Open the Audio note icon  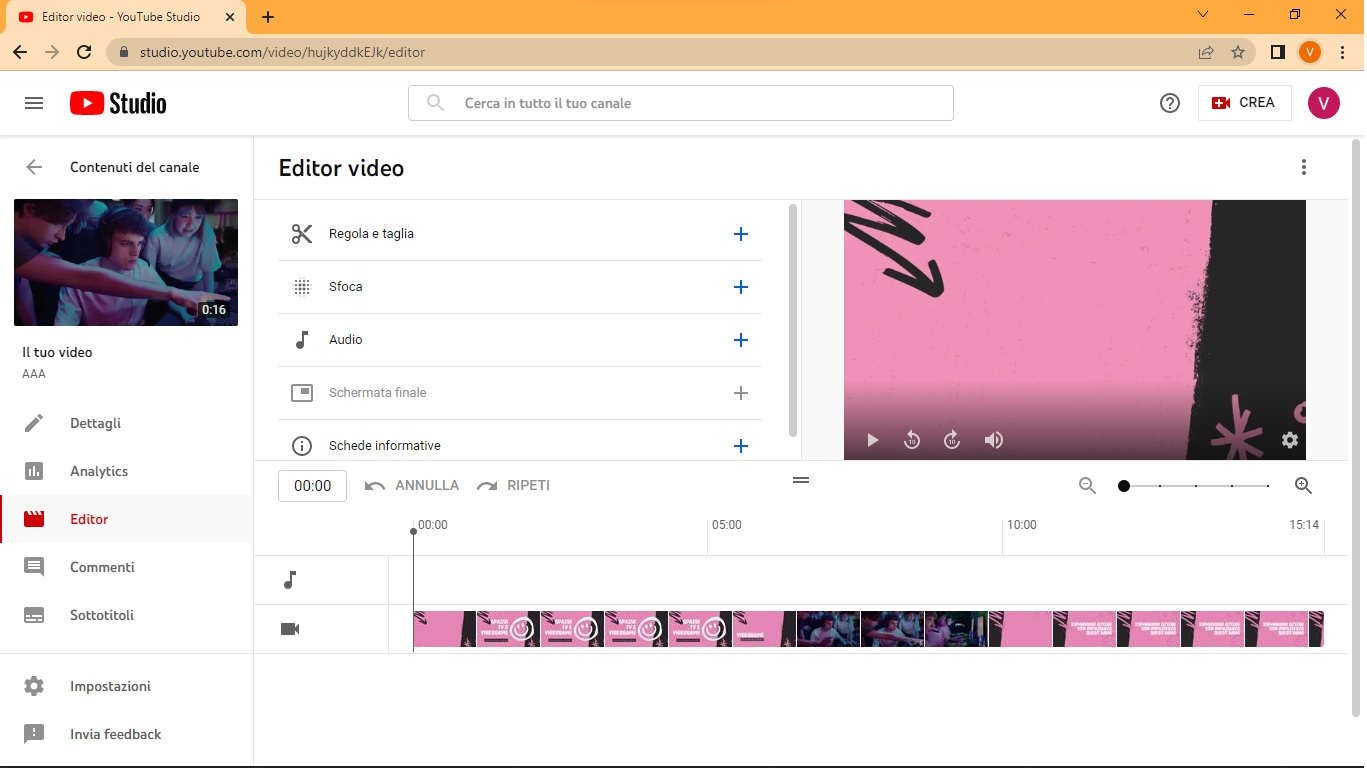[301, 339]
